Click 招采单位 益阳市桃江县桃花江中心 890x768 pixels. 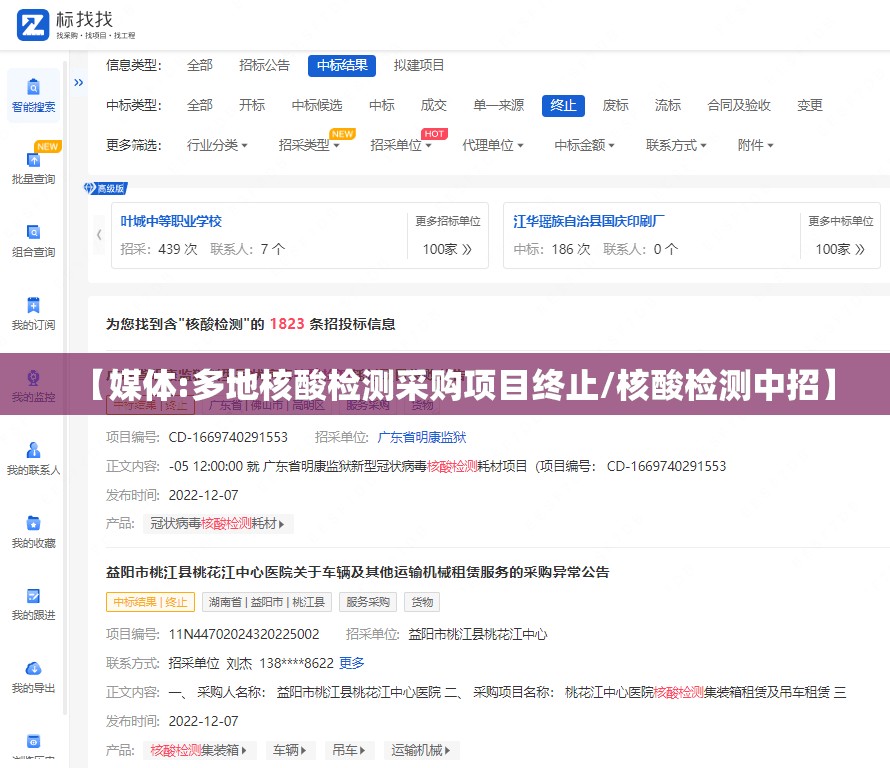pyautogui.click(x=477, y=634)
